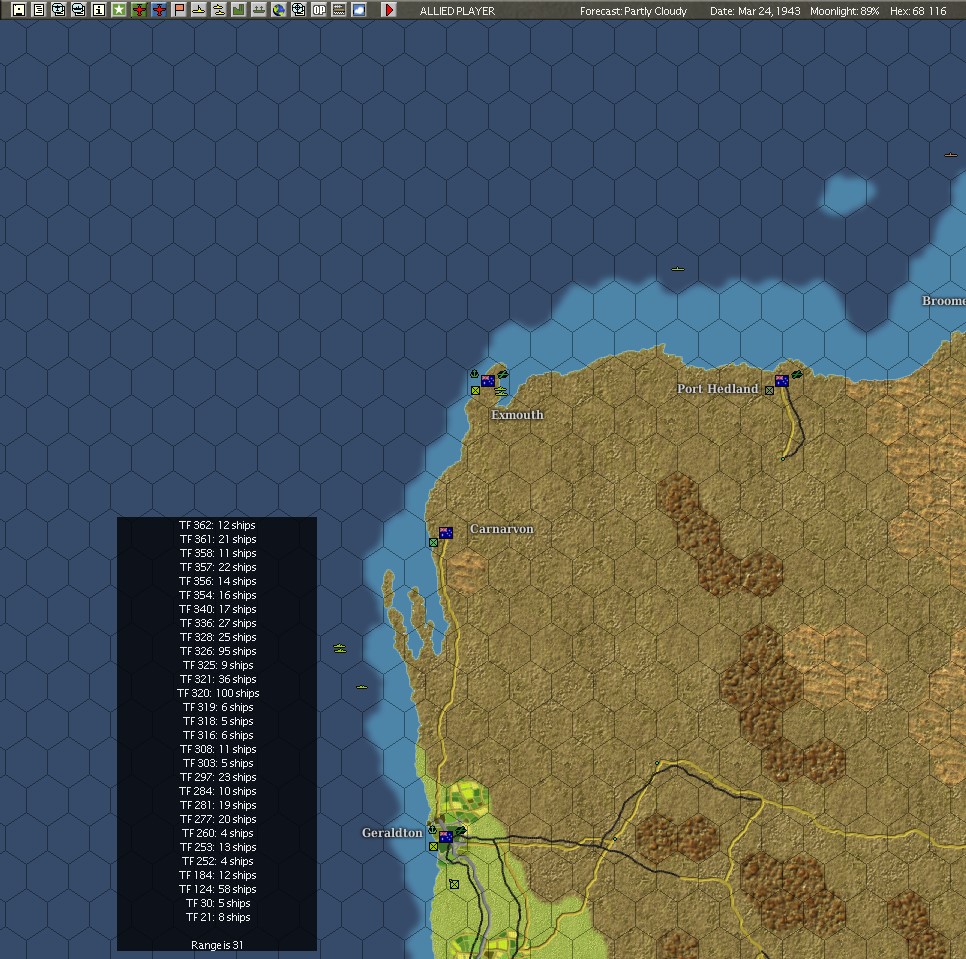This screenshot has height=959, width=966.
Task: Click the red end-turn play arrow
Action: [389, 10]
